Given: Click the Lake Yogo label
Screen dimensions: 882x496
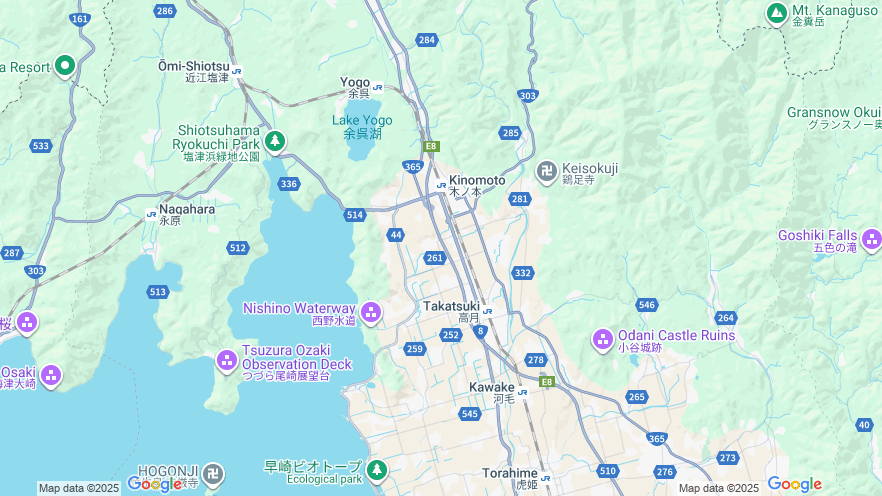Looking at the screenshot, I should pos(362,127).
